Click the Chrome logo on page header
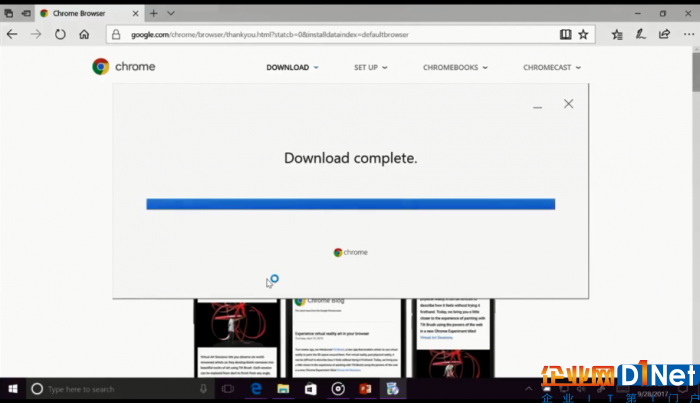 tap(124, 66)
